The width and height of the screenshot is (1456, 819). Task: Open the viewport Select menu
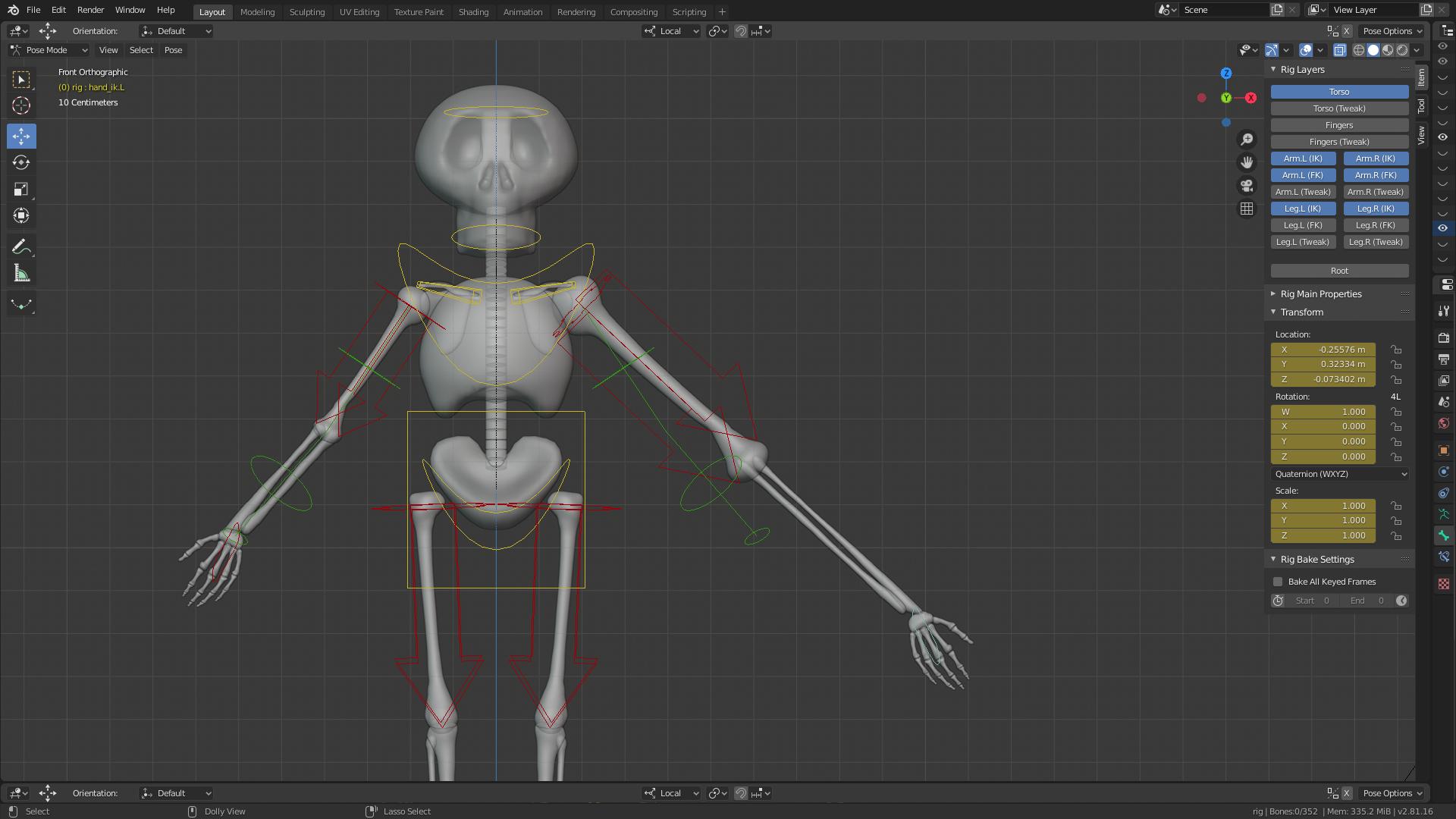[x=141, y=50]
